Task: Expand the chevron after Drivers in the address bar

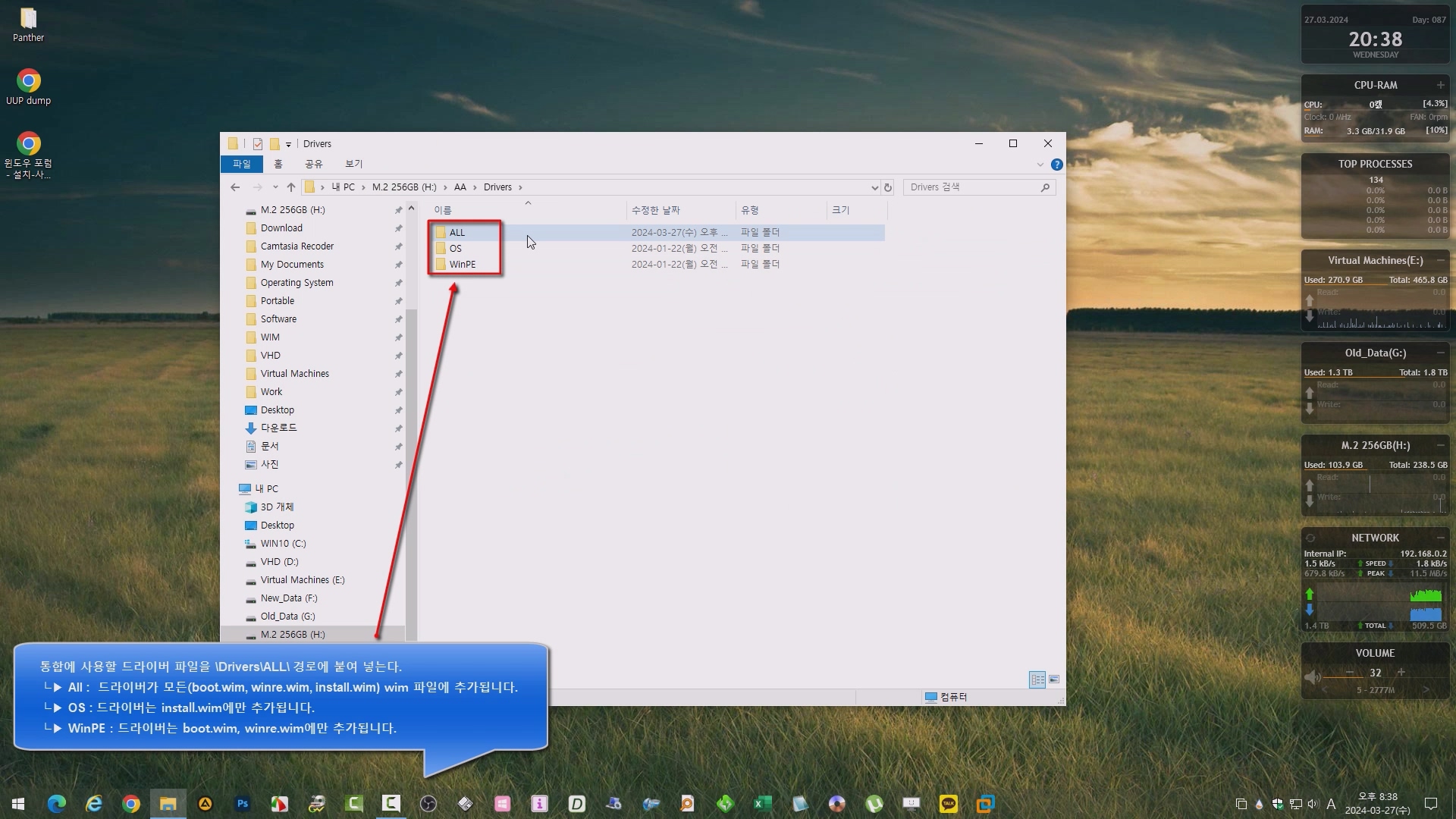Action: 520,187
